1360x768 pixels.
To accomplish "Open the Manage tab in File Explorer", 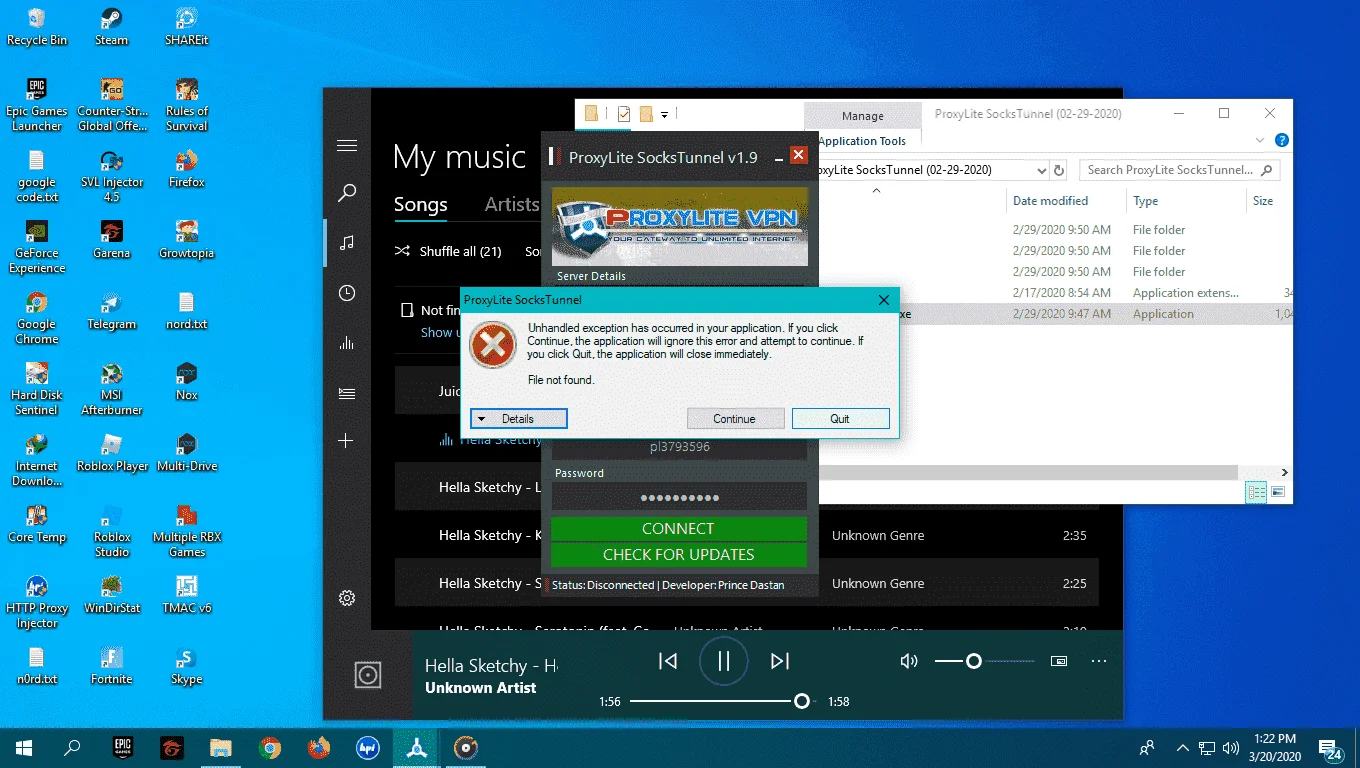I will 862,116.
